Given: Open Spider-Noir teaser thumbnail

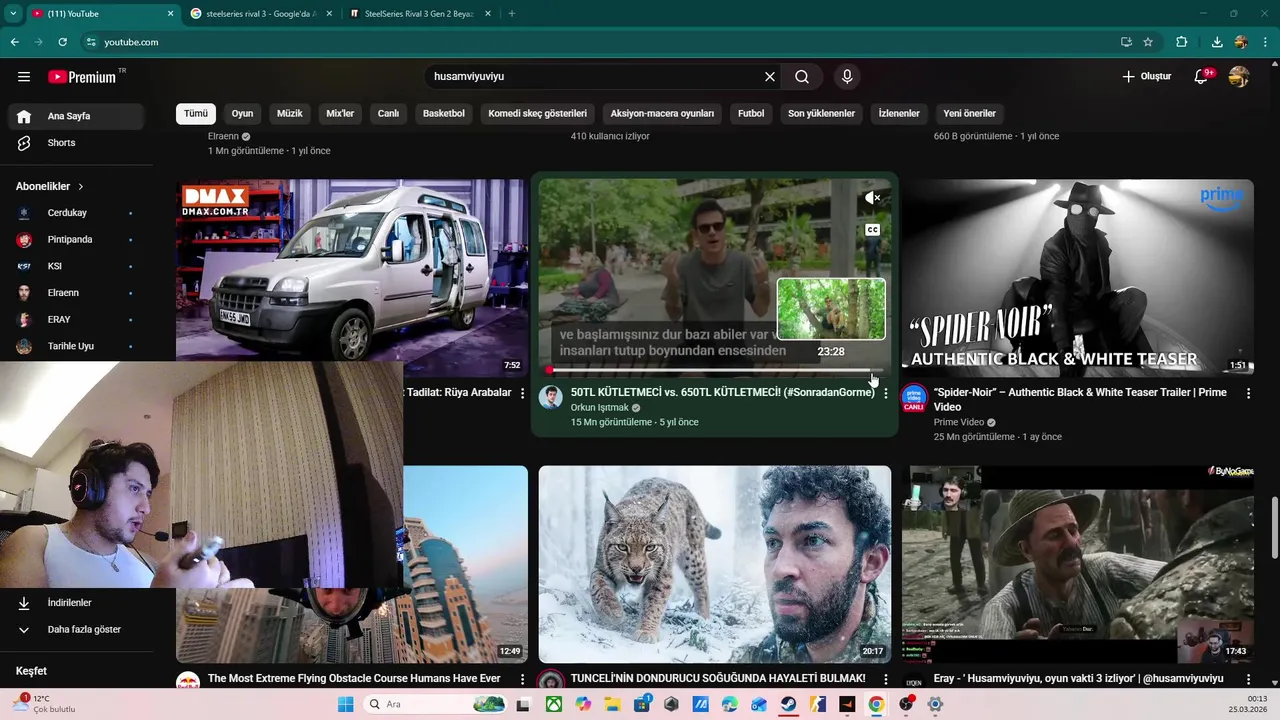Looking at the screenshot, I should point(1078,278).
